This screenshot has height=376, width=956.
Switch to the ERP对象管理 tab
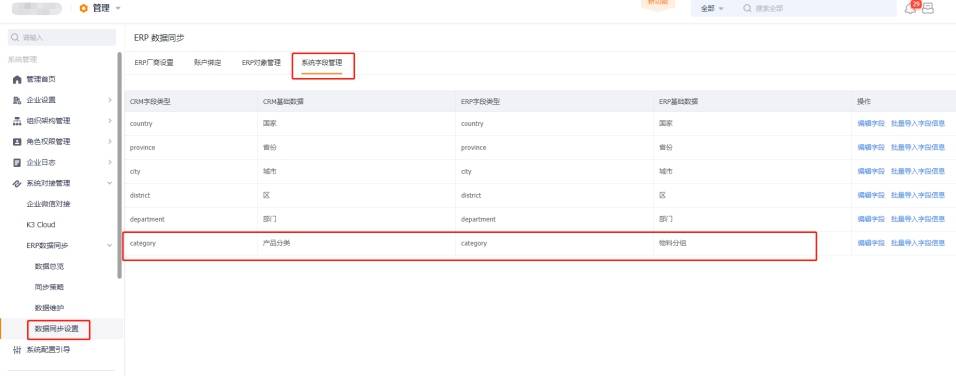261,63
